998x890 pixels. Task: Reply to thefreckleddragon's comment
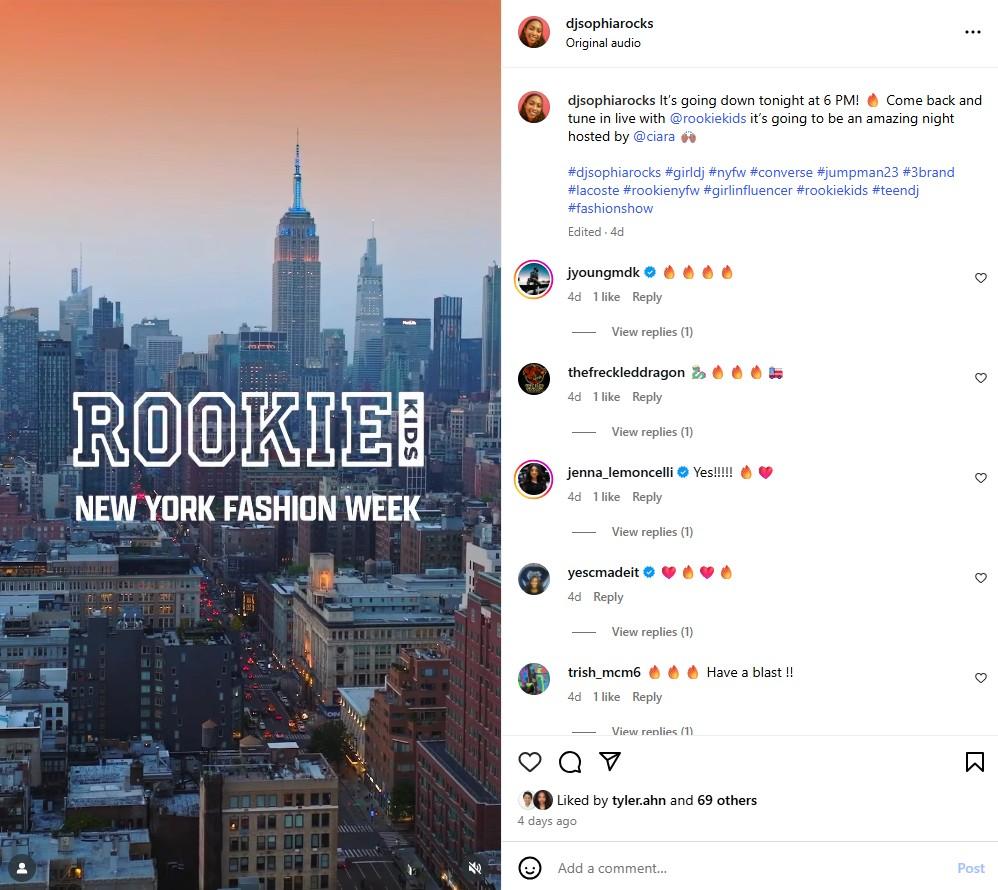(x=647, y=397)
